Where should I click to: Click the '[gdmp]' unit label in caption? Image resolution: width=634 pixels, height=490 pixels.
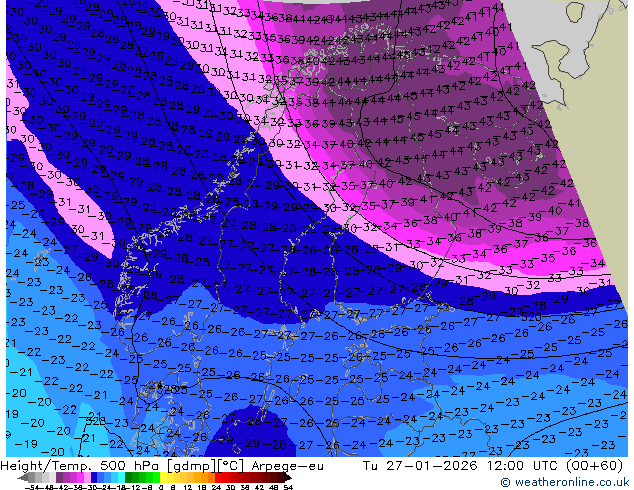[192, 466]
